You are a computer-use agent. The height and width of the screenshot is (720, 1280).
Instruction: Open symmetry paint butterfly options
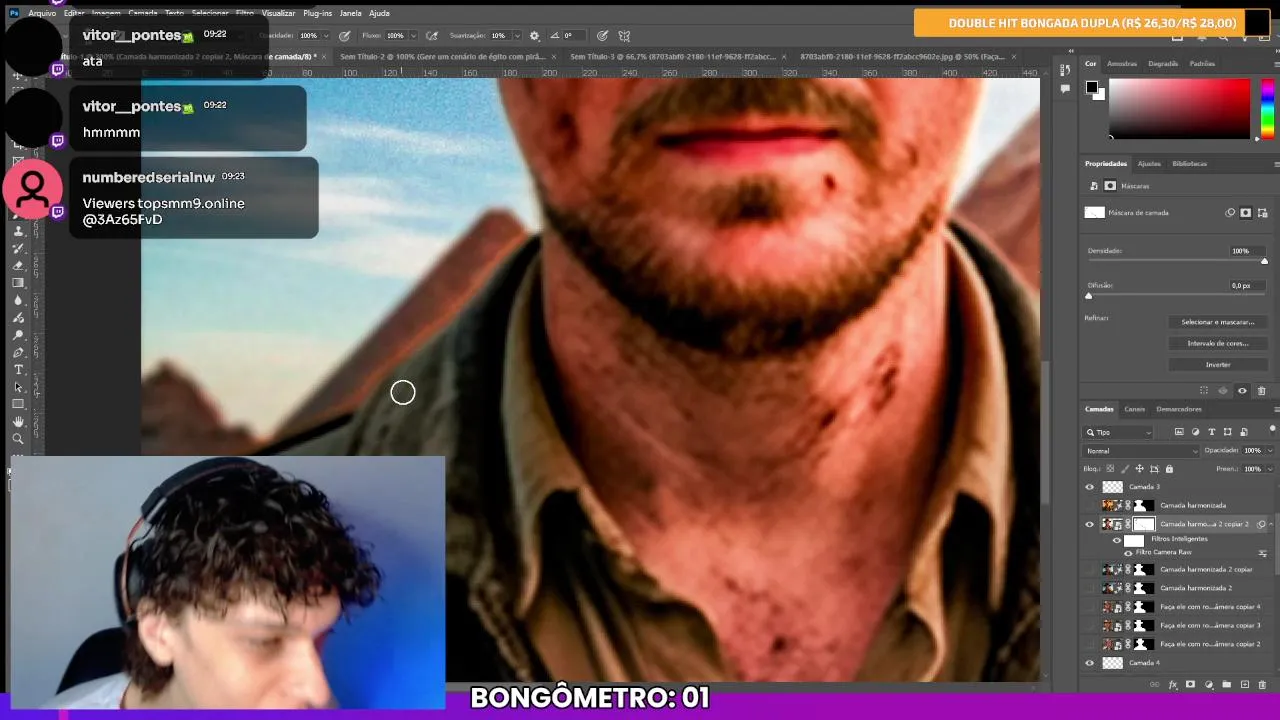(623, 35)
